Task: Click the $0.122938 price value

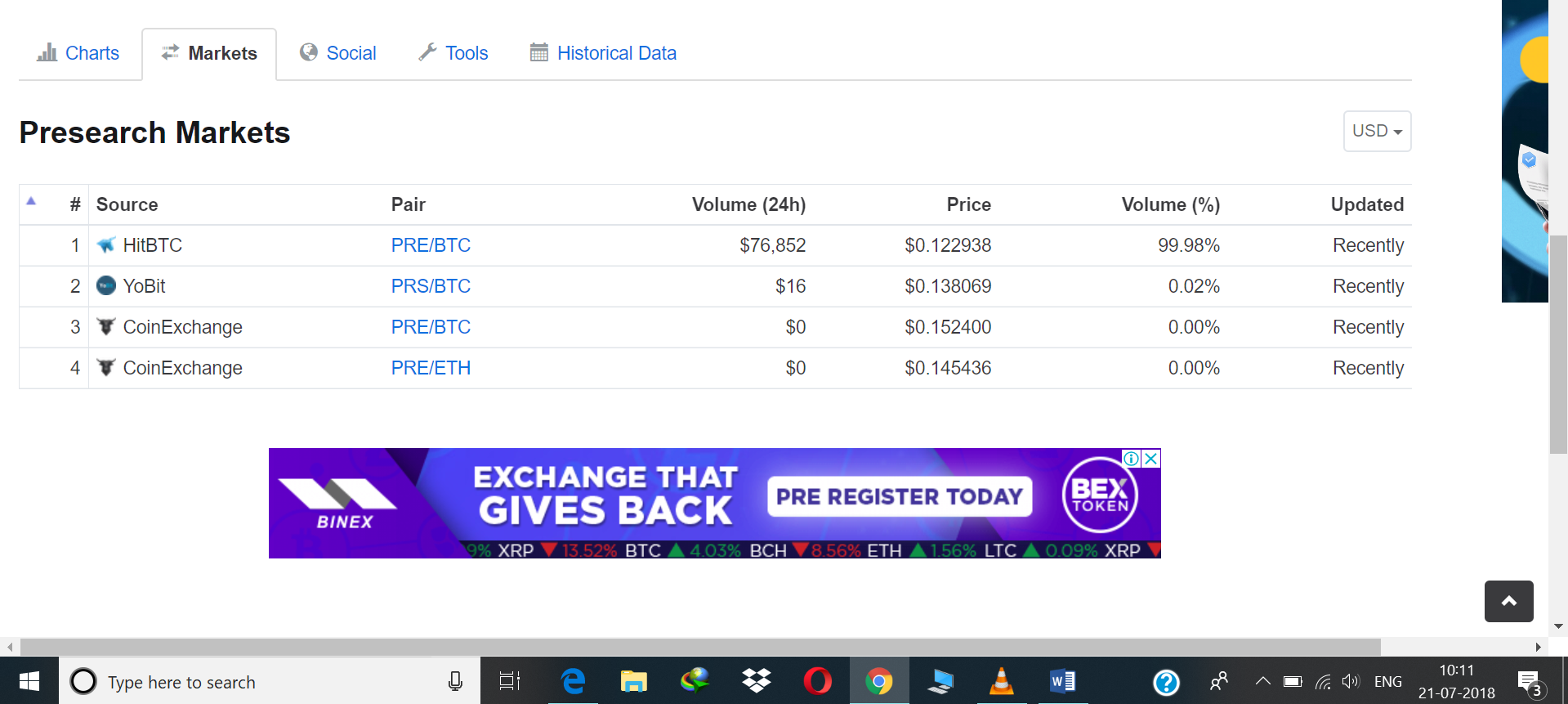Action: [948, 245]
